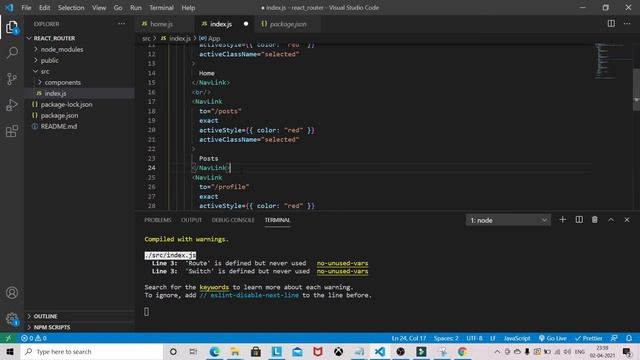Open README.md in explorer

click(59, 126)
